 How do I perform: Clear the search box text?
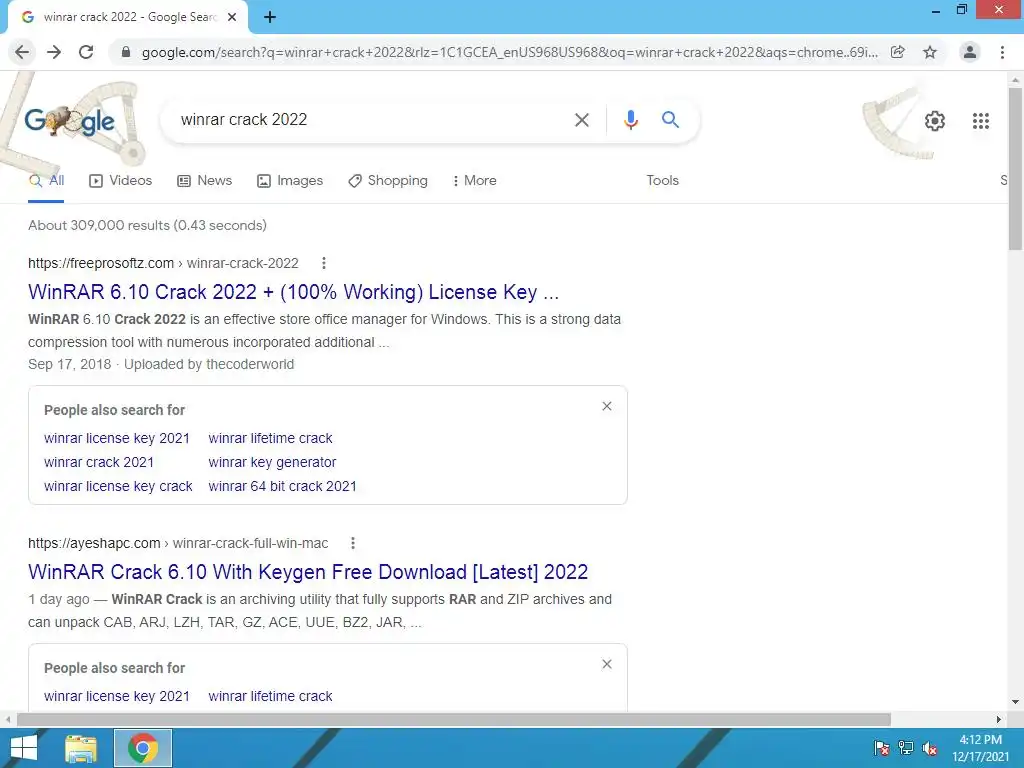click(581, 120)
